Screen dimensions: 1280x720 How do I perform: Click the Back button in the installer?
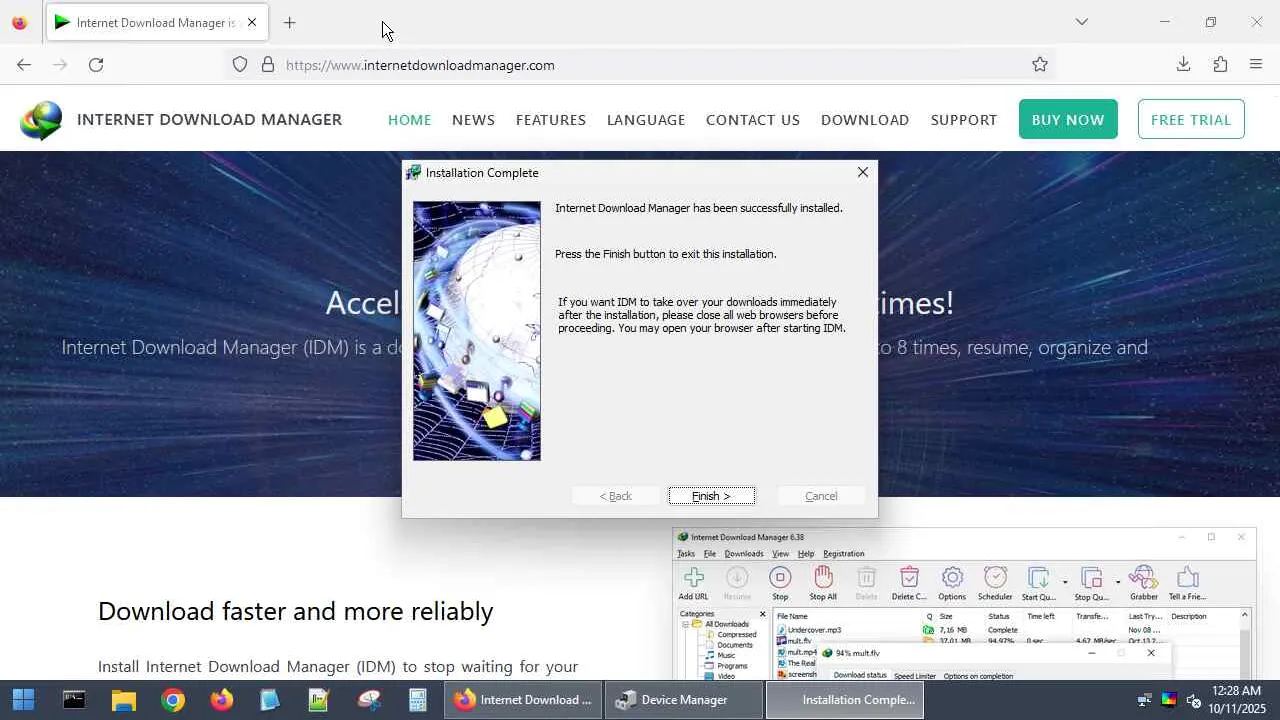[x=615, y=496]
